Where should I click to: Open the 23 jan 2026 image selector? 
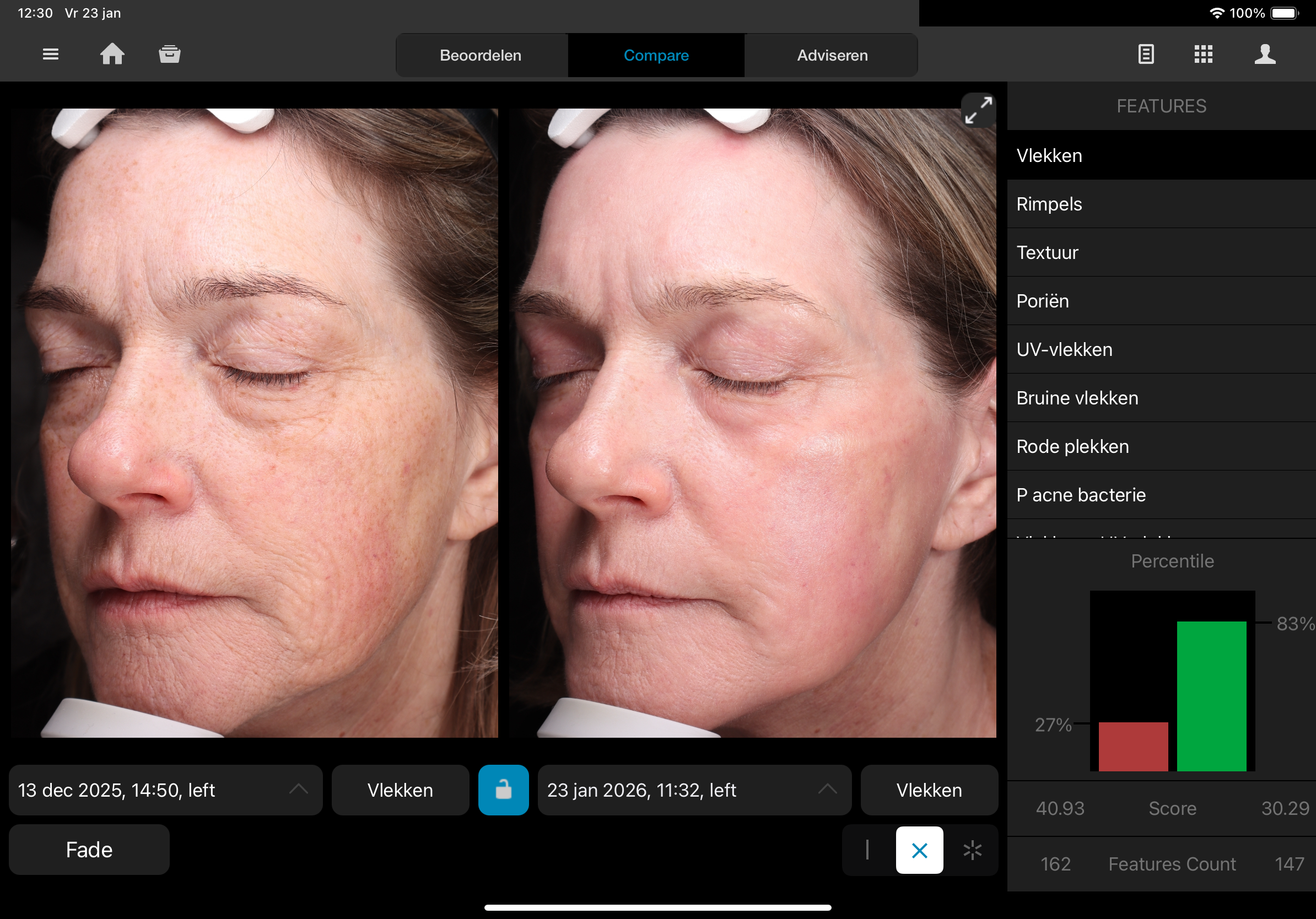point(695,790)
